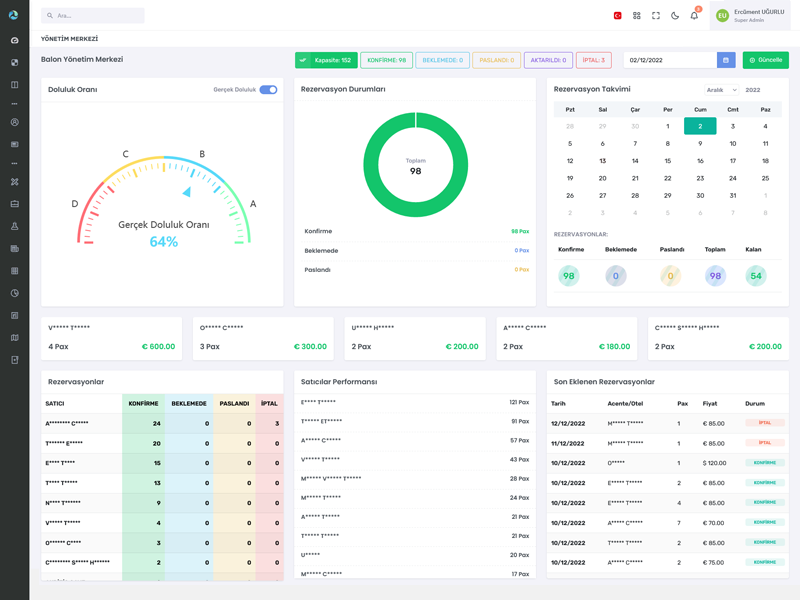Click the dashboard gauge sidebar icon
The width and height of the screenshot is (800, 600).
tap(14, 40)
